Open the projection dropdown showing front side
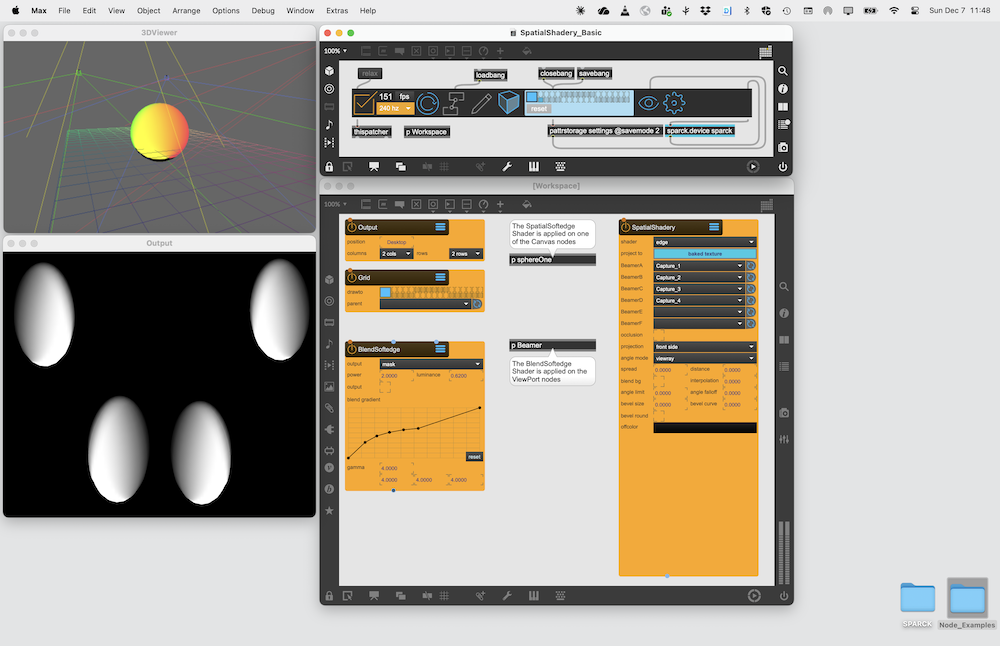 click(704, 347)
